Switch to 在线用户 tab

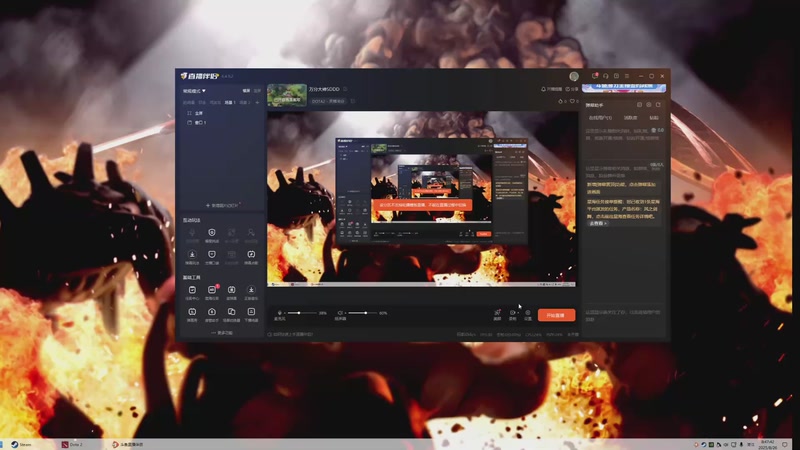600,118
